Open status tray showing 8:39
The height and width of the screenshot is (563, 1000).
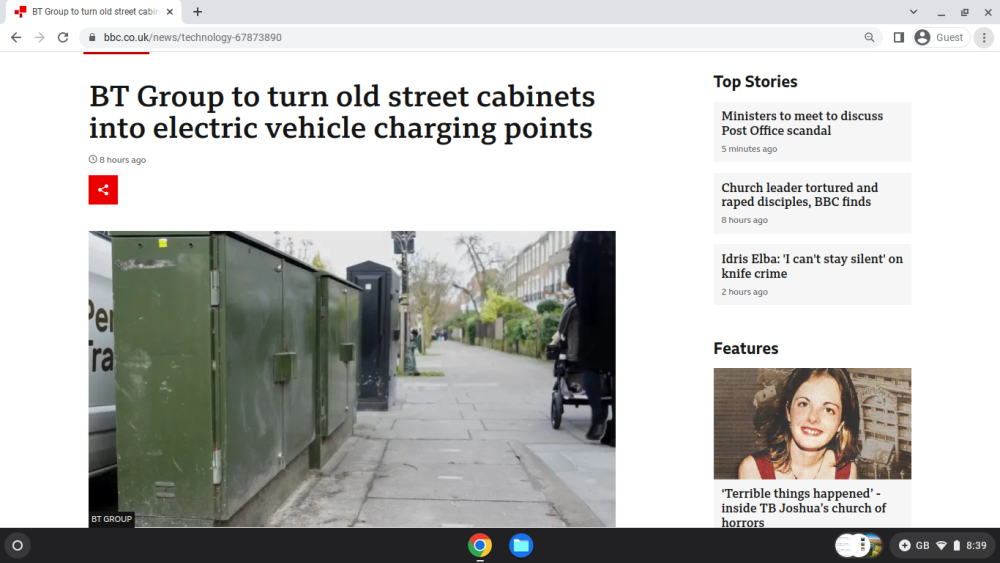click(945, 545)
